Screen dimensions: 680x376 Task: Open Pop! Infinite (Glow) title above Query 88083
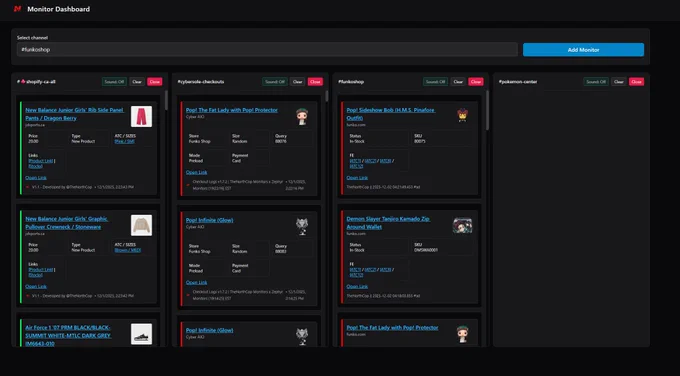(x=209, y=220)
